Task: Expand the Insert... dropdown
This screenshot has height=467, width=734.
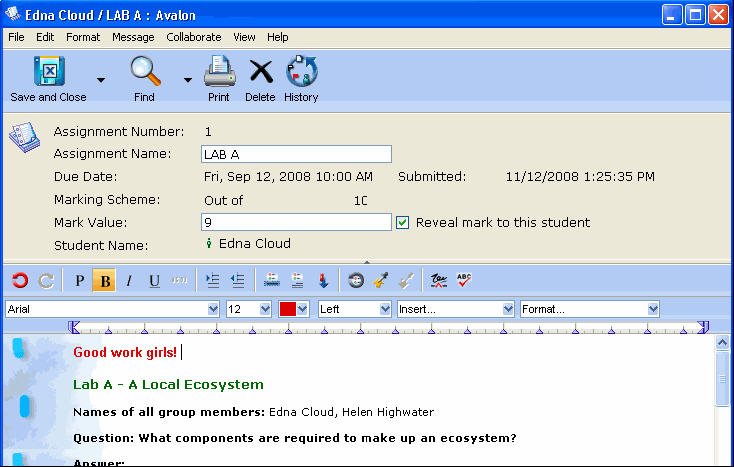Action: point(507,310)
